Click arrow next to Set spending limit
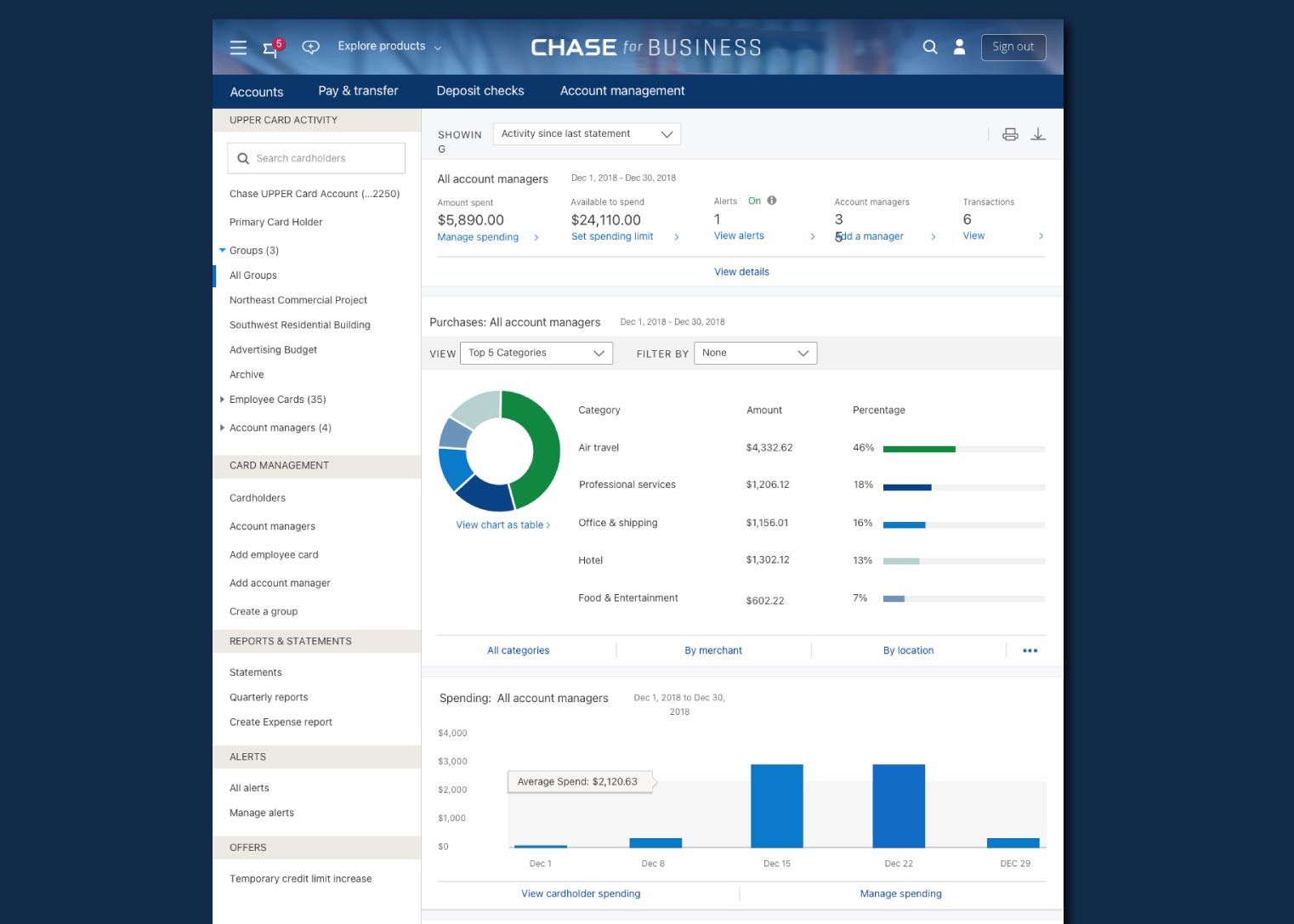The image size is (1294, 924). (677, 237)
